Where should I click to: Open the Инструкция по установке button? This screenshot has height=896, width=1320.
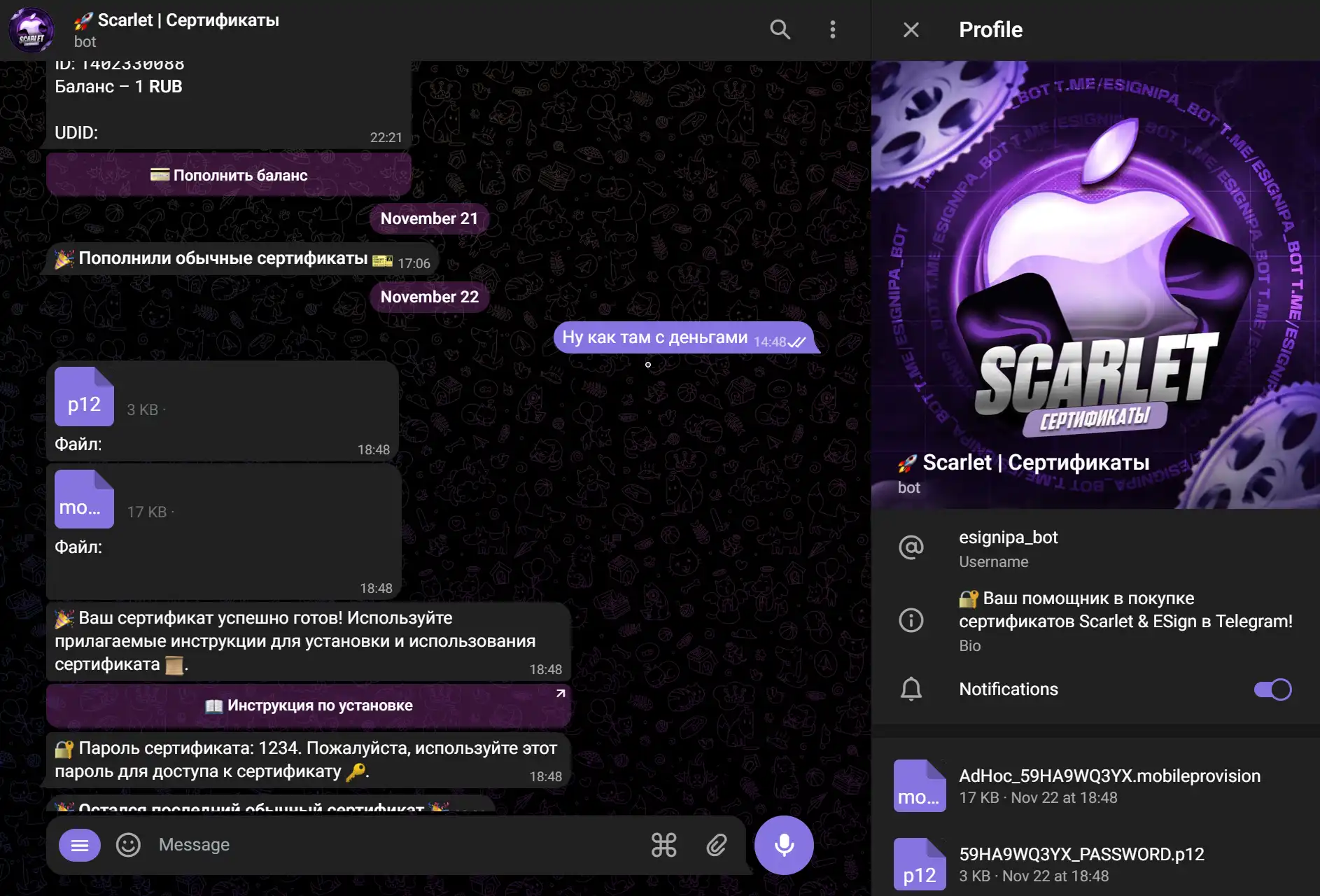309,706
